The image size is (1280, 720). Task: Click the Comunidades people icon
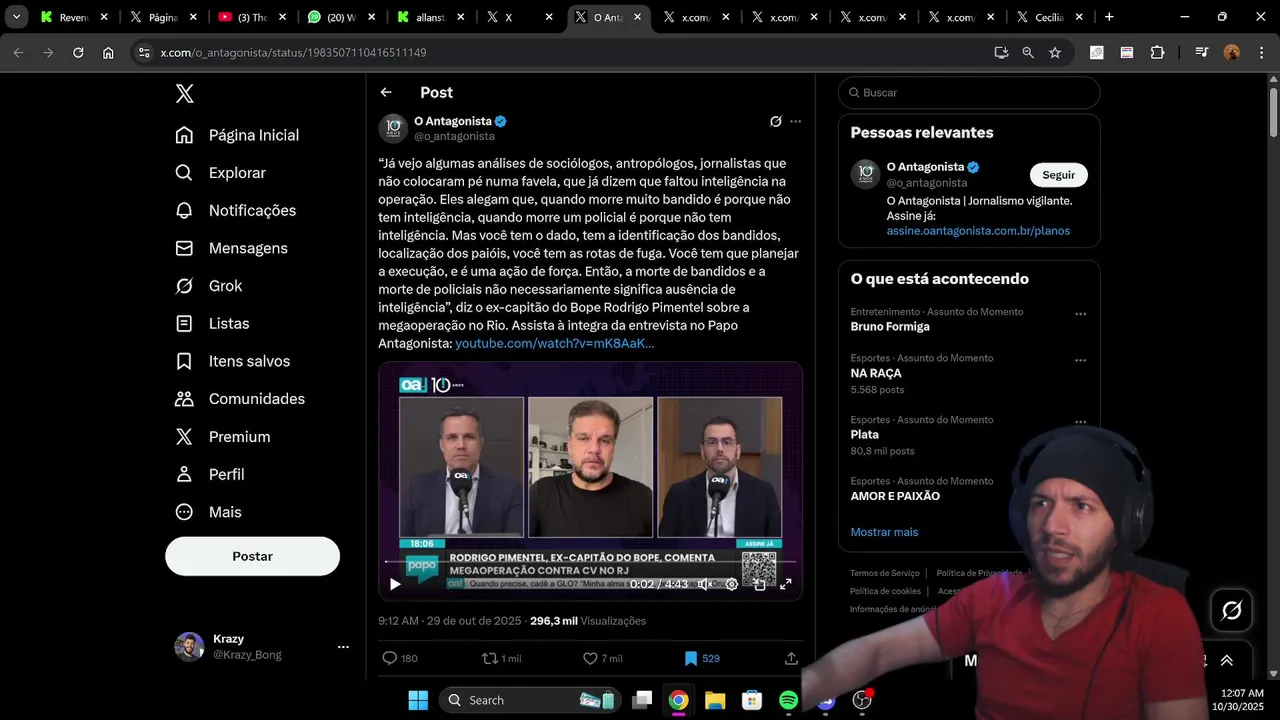point(184,399)
